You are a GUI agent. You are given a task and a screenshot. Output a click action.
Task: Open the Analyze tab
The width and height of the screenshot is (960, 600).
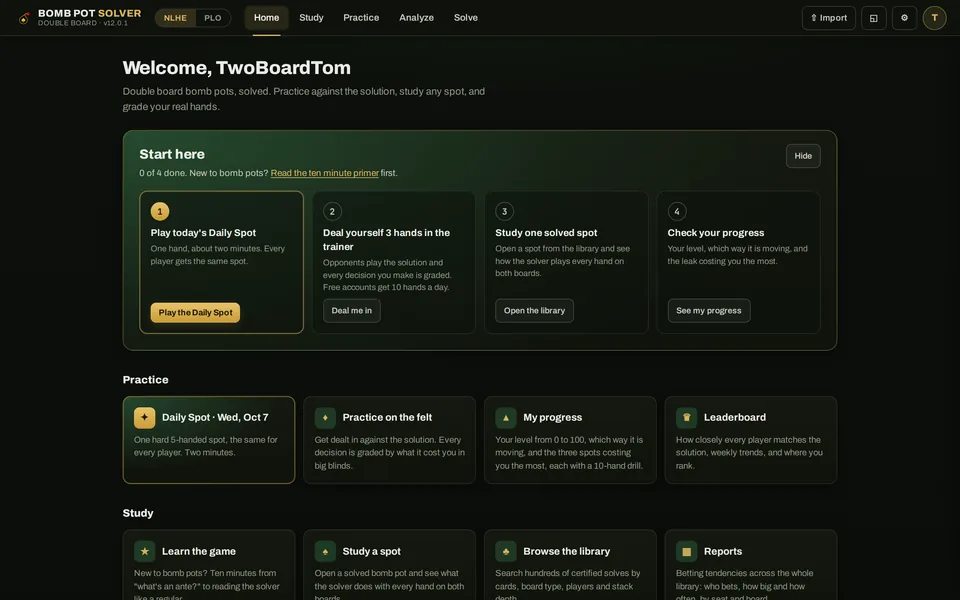click(416, 18)
